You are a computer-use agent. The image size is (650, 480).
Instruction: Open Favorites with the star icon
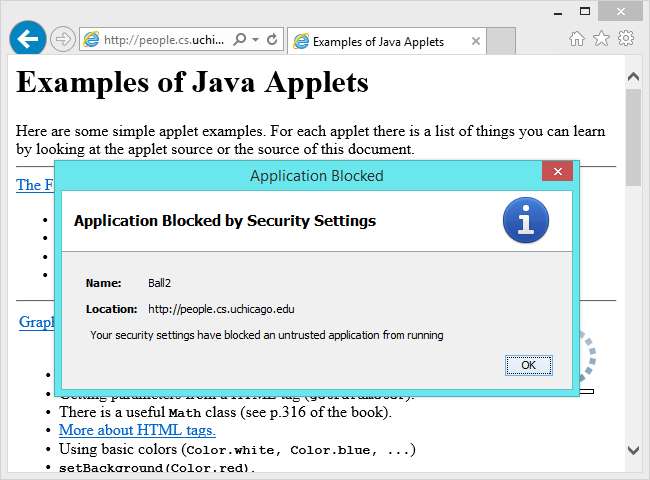pos(601,39)
